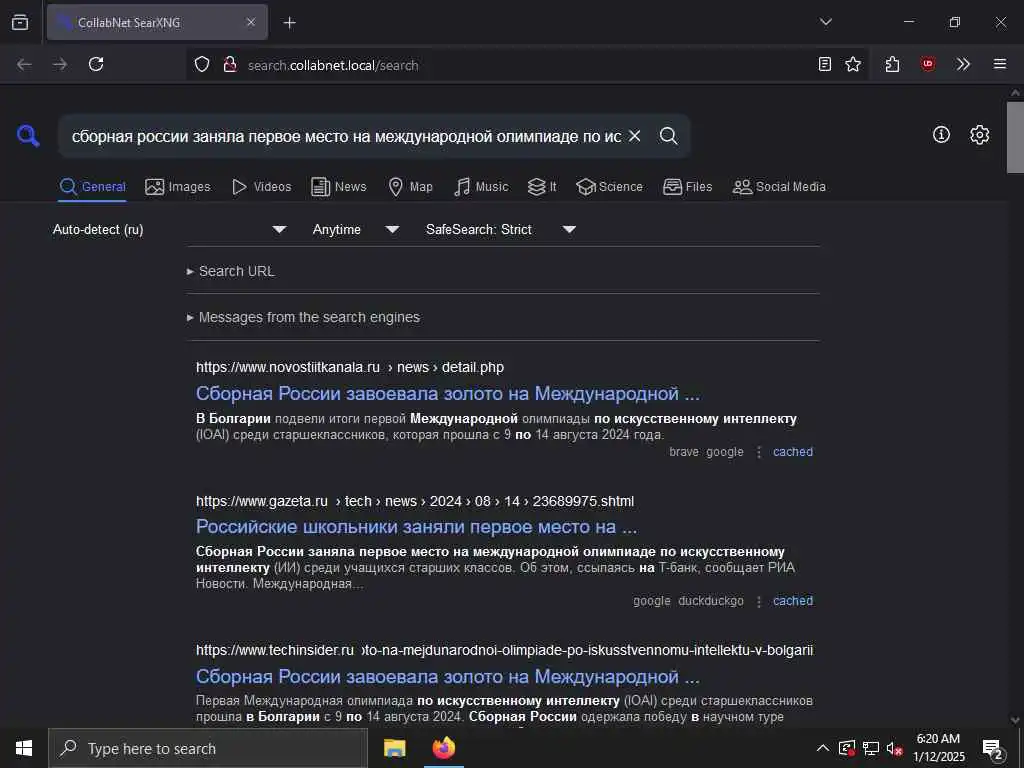This screenshot has height=768, width=1024.
Task: Click the https://www.gazeta.ru URL text
Action: [x=262, y=501]
